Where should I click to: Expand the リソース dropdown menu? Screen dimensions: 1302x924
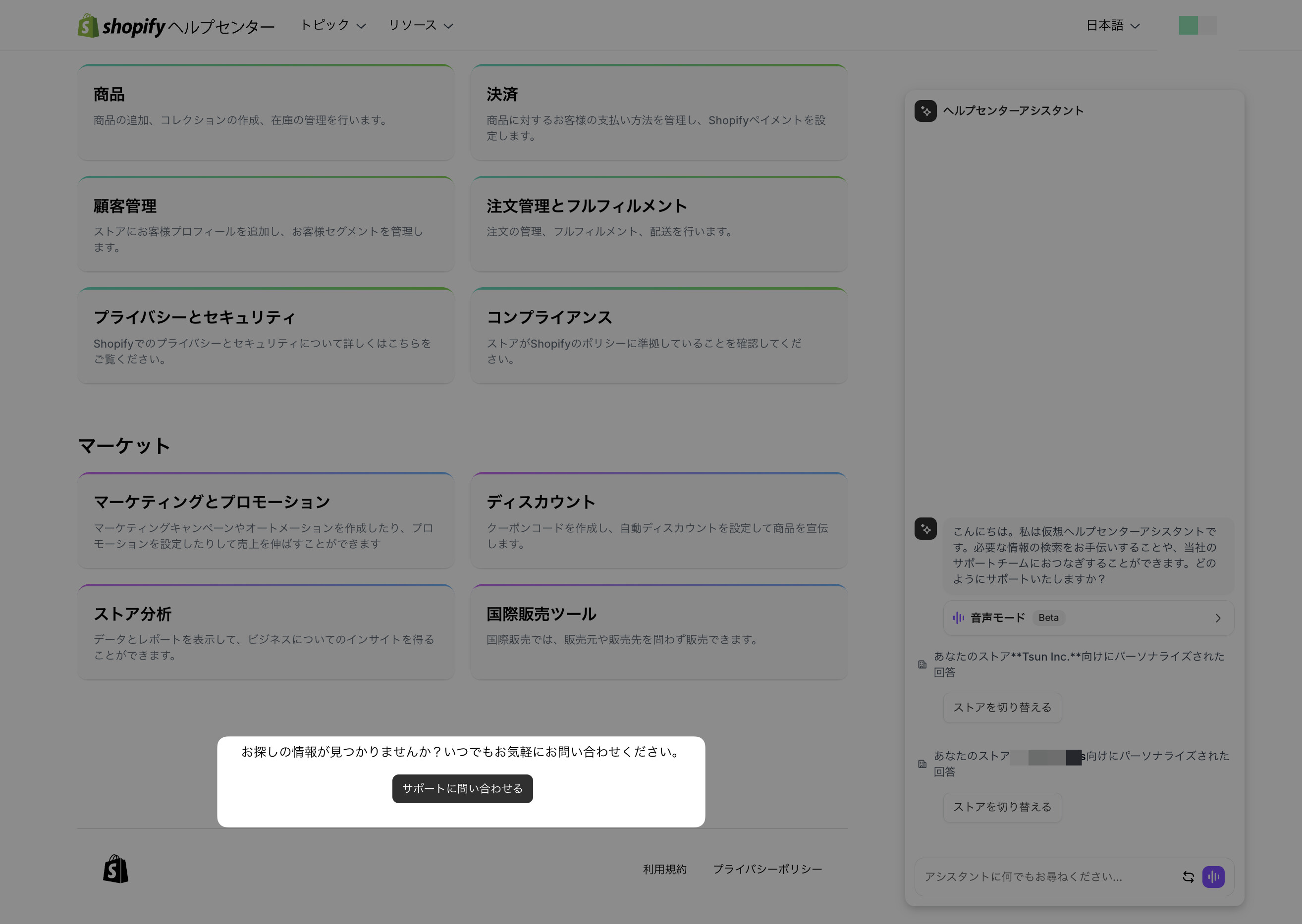(420, 26)
